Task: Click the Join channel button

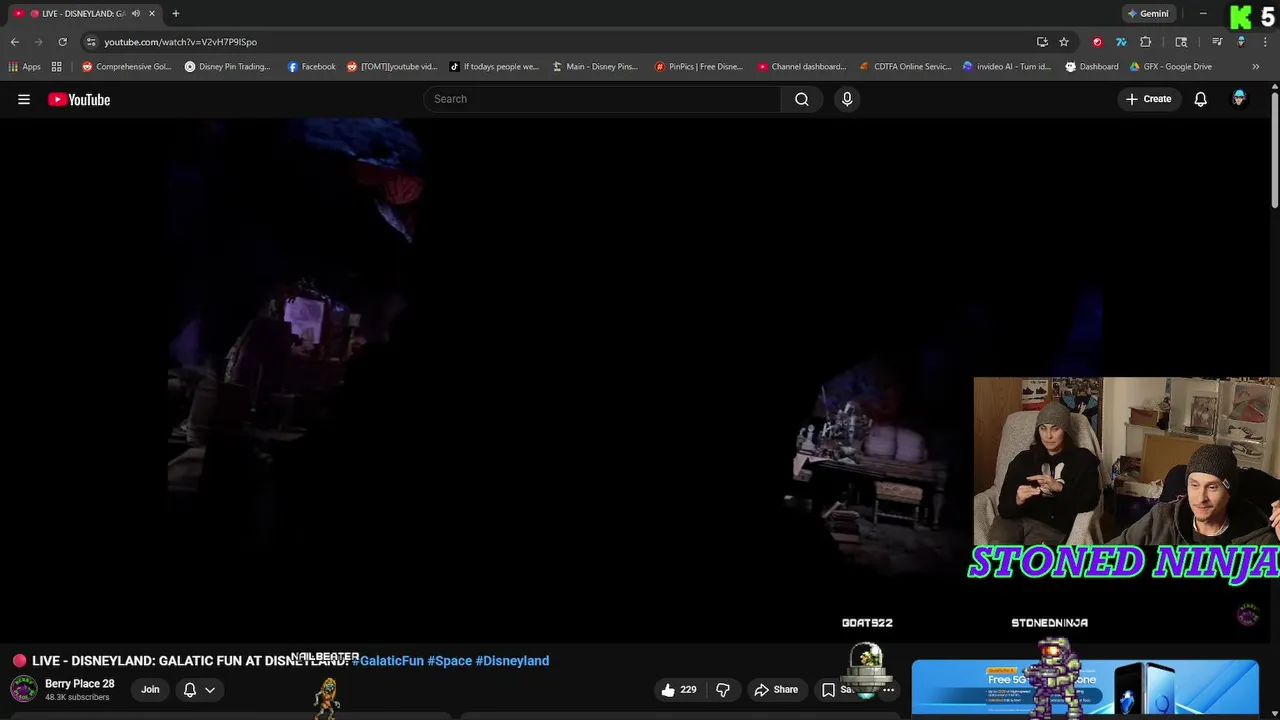Action: click(150, 689)
